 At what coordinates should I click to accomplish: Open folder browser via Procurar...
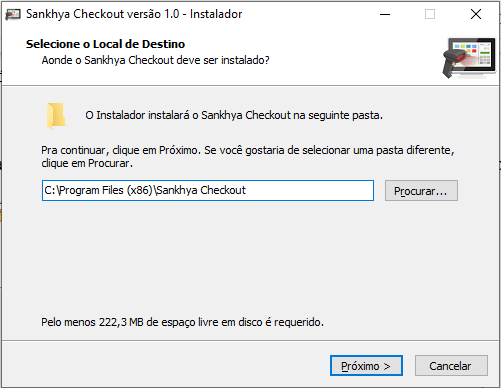tap(421, 191)
